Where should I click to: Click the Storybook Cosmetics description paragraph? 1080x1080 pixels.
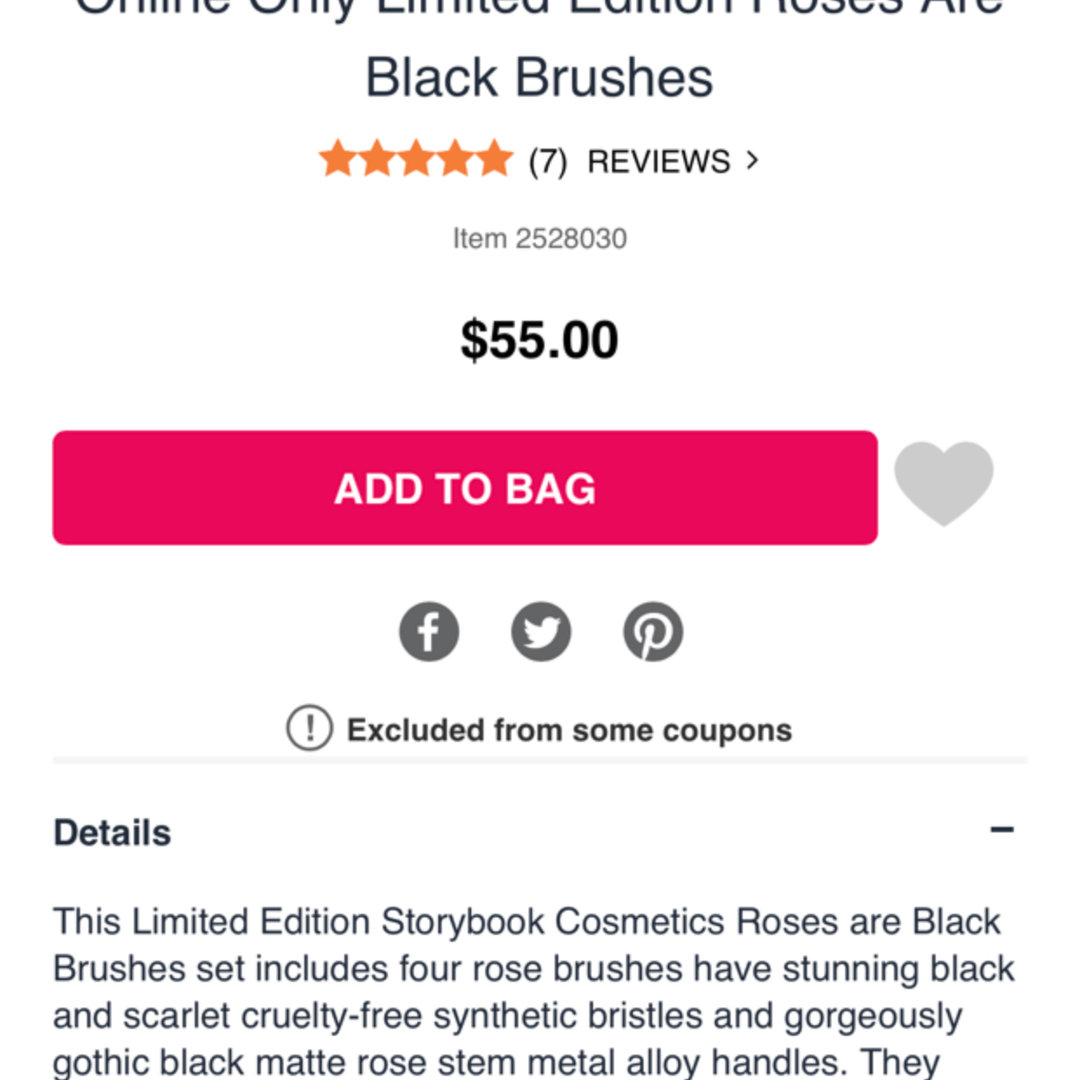click(x=533, y=992)
